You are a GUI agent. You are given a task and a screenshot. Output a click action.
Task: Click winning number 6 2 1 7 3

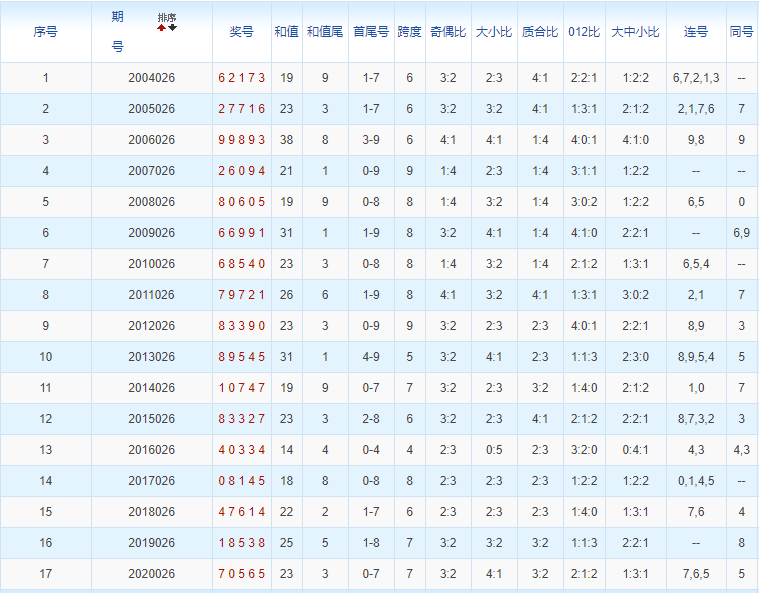(x=242, y=78)
